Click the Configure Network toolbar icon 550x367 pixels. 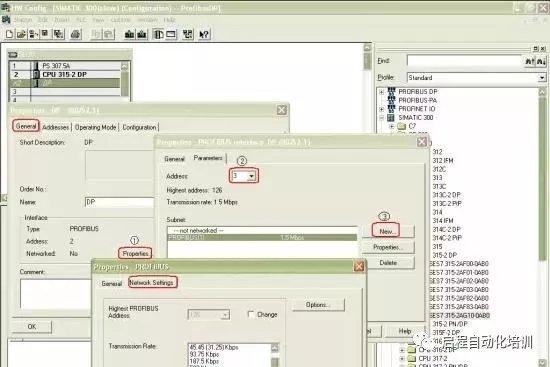point(188,34)
